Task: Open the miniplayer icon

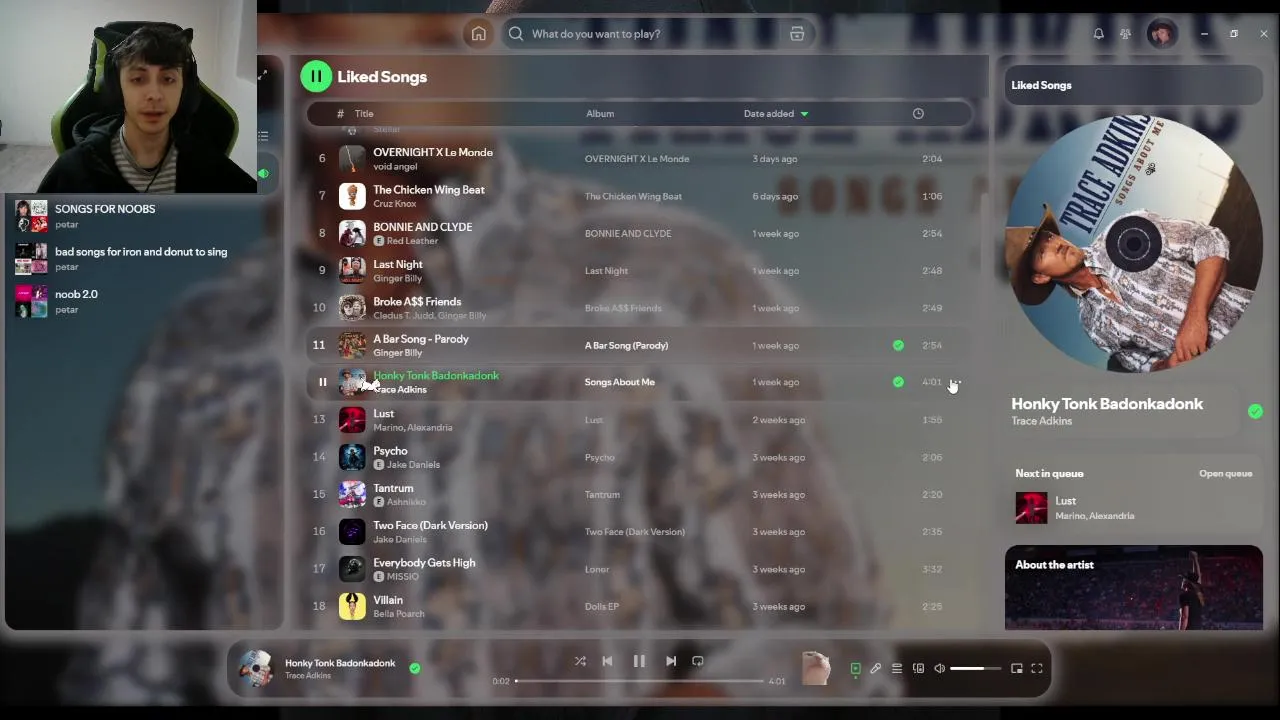Action: (x=1017, y=669)
